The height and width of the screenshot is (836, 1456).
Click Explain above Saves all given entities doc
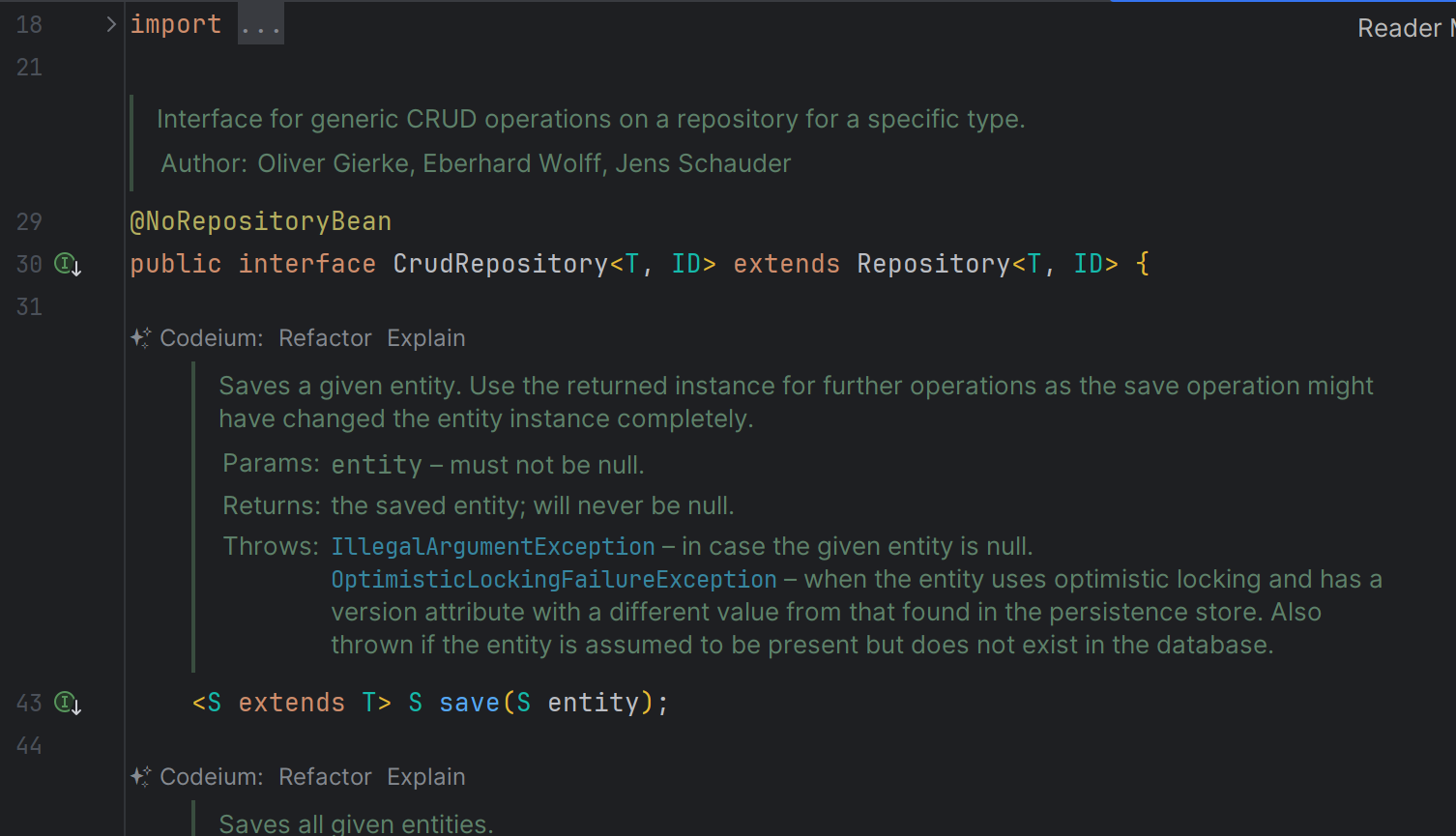(x=426, y=777)
